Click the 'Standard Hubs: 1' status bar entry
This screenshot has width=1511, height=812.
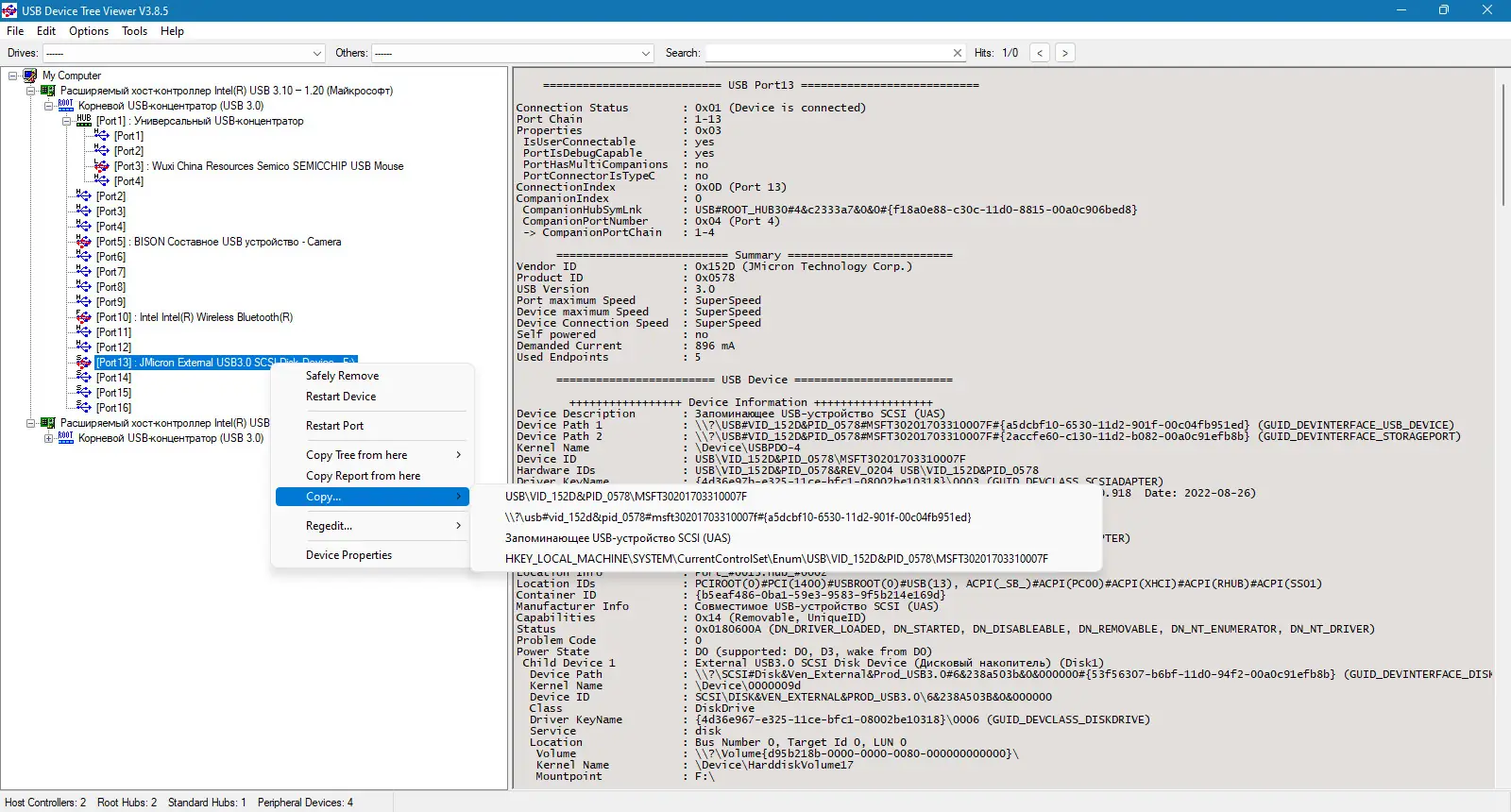207,803
